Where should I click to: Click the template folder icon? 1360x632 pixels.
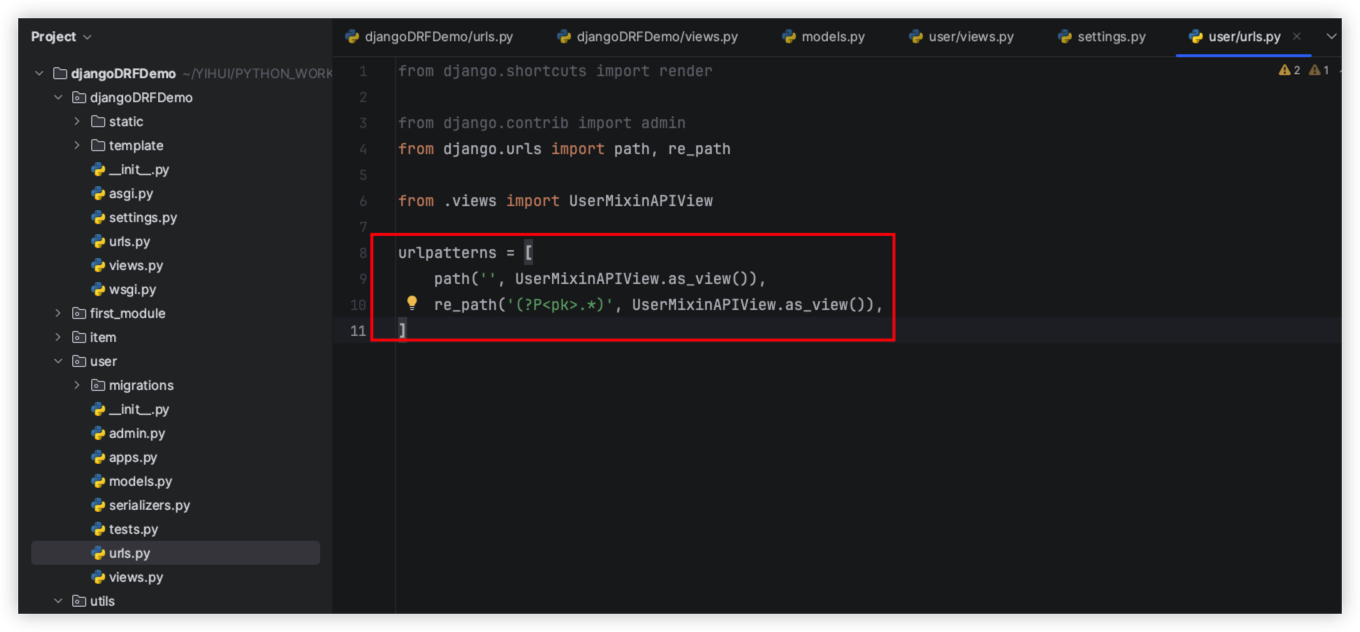pos(98,146)
